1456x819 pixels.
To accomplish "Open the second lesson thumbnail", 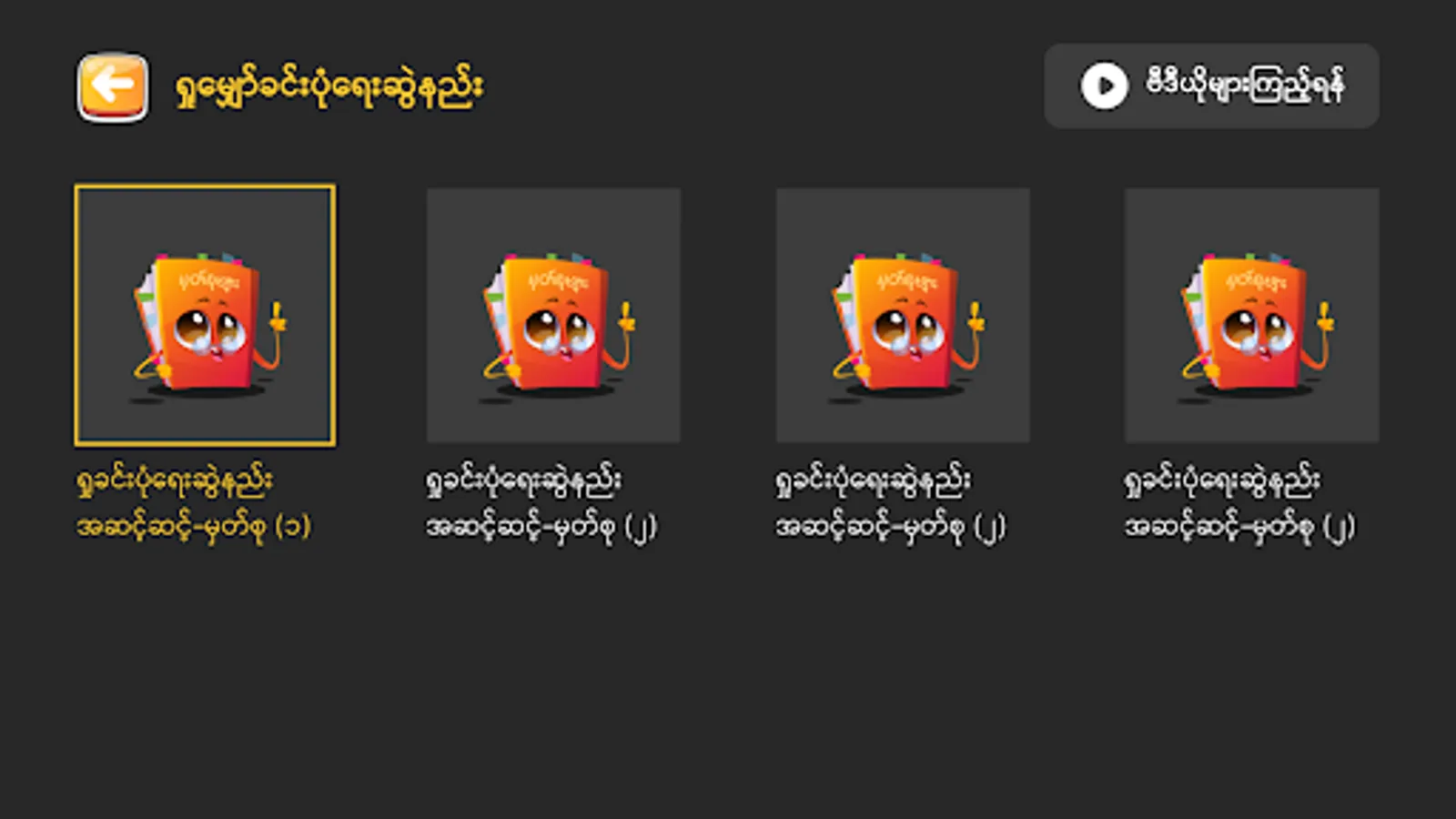I will click(x=553, y=315).
